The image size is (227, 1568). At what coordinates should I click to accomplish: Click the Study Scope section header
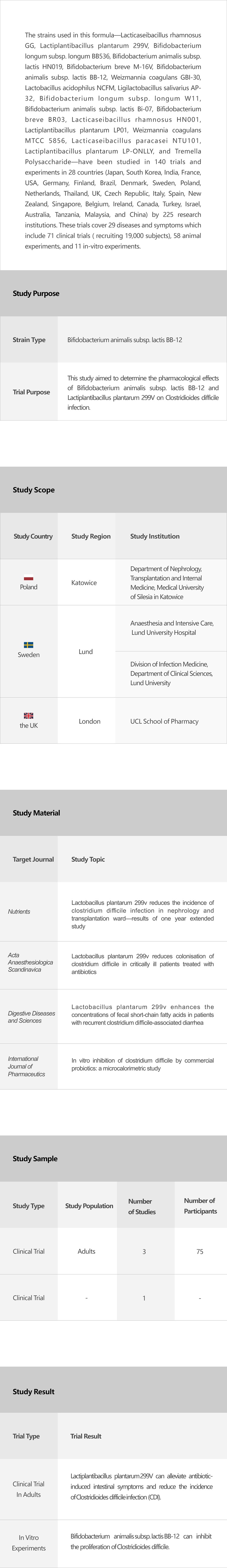(x=34, y=489)
